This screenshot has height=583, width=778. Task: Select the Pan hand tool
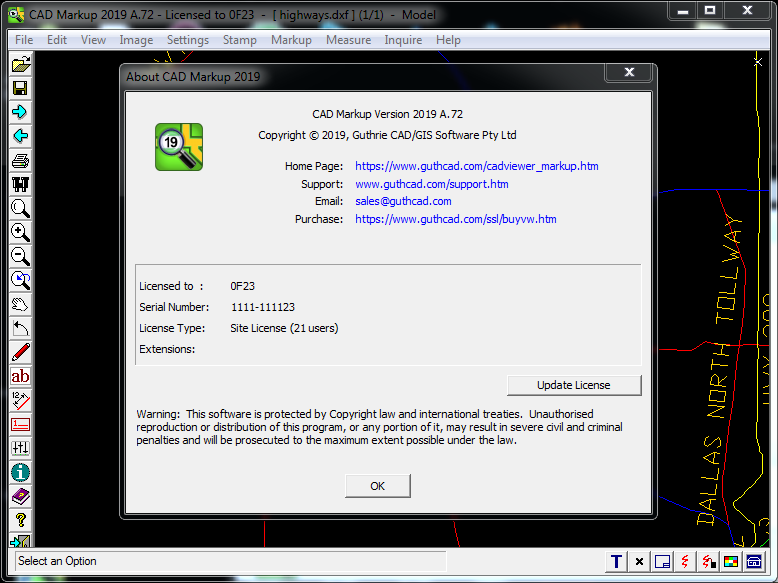pyautogui.click(x=20, y=304)
